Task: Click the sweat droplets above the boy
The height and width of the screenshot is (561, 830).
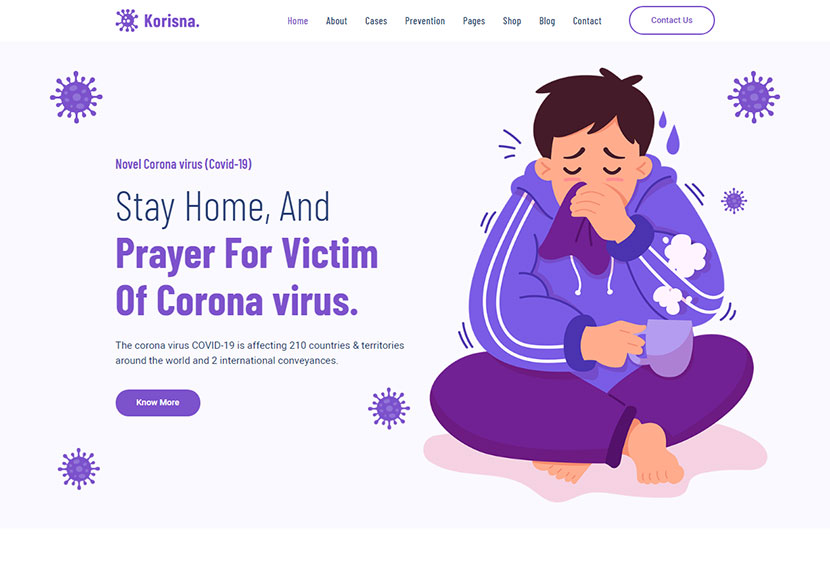Action: click(669, 132)
